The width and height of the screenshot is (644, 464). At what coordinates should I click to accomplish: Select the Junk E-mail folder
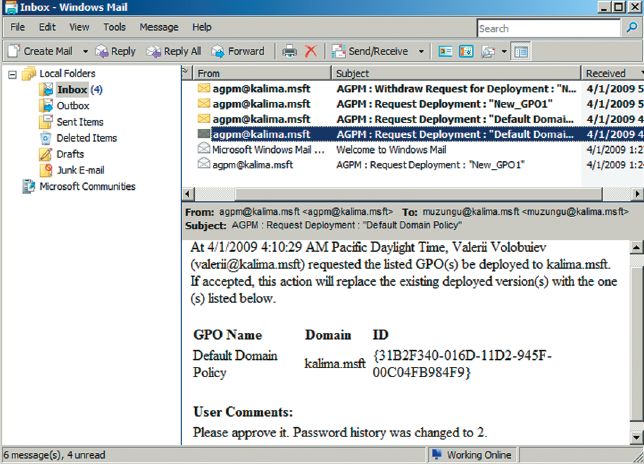80,170
